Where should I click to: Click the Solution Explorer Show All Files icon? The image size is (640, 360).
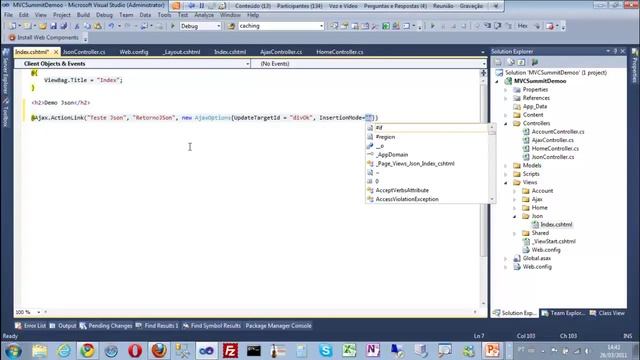click(511, 62)
